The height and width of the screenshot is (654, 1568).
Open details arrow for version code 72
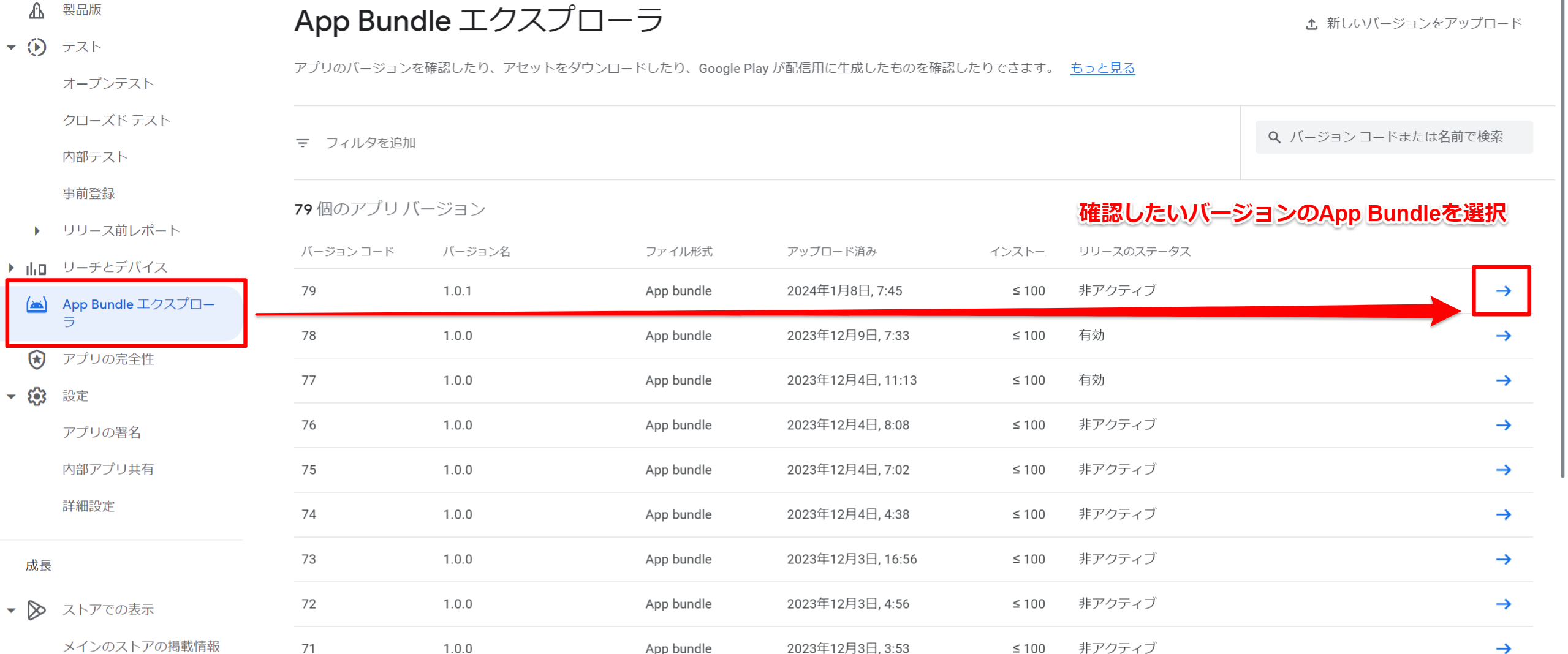[1503, 604]
